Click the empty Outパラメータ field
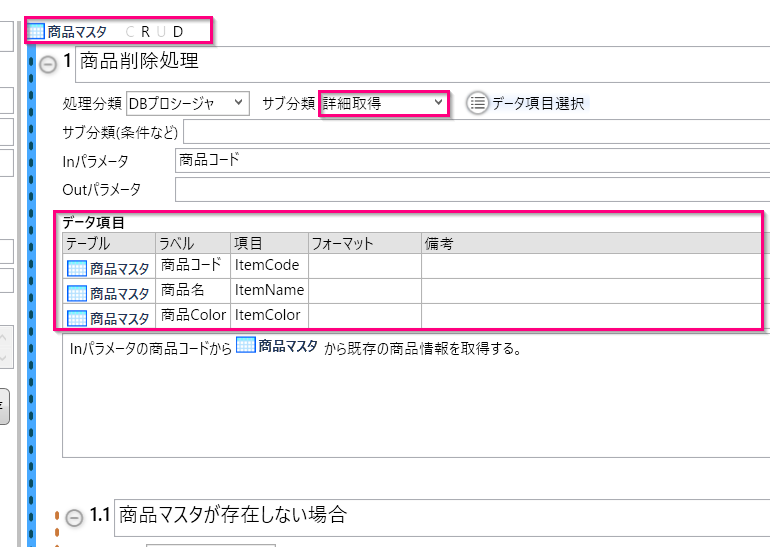The width and height of the screenshot is (770, 547). point(470,189)
